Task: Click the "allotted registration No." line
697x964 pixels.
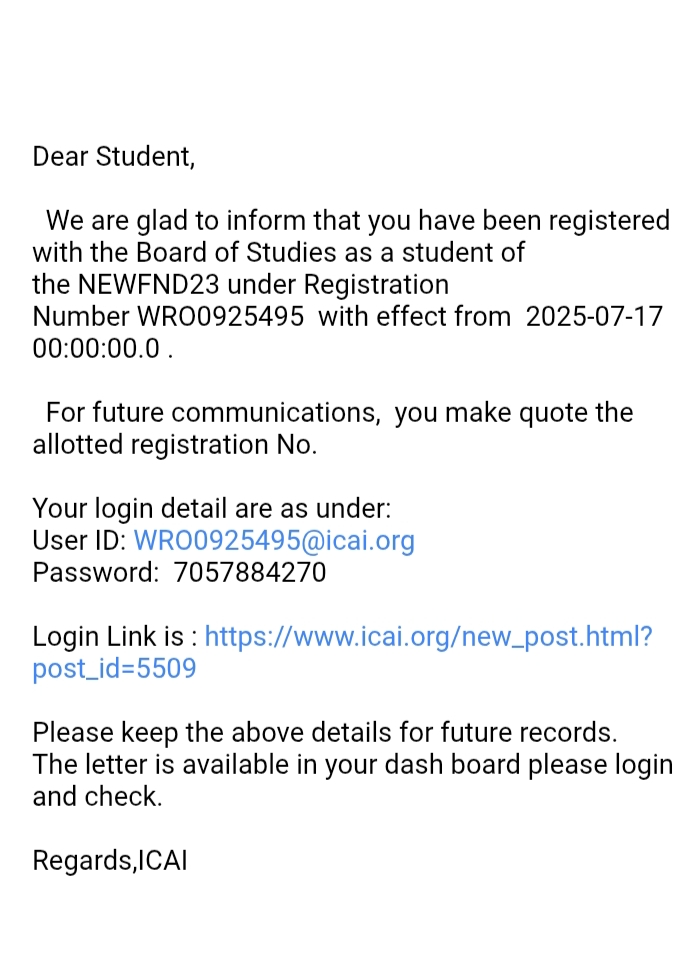Action: tap(174, 445)
